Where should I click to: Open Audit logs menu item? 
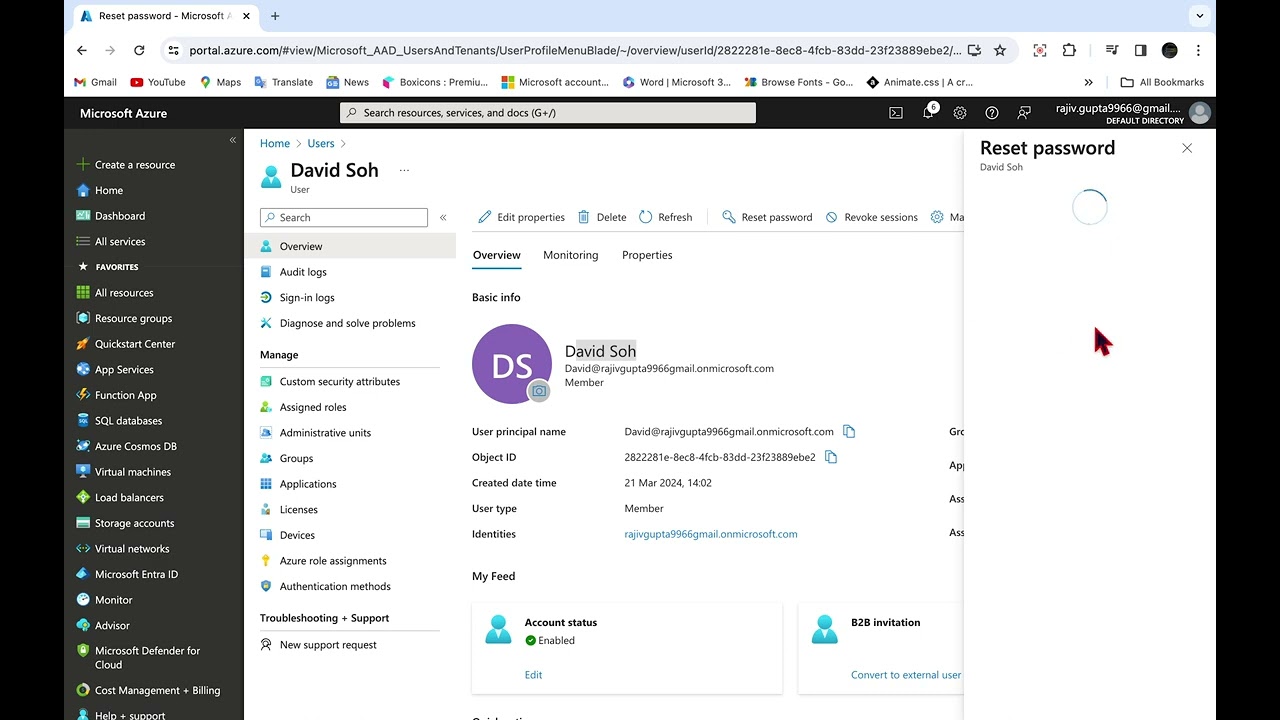[303, 272]
